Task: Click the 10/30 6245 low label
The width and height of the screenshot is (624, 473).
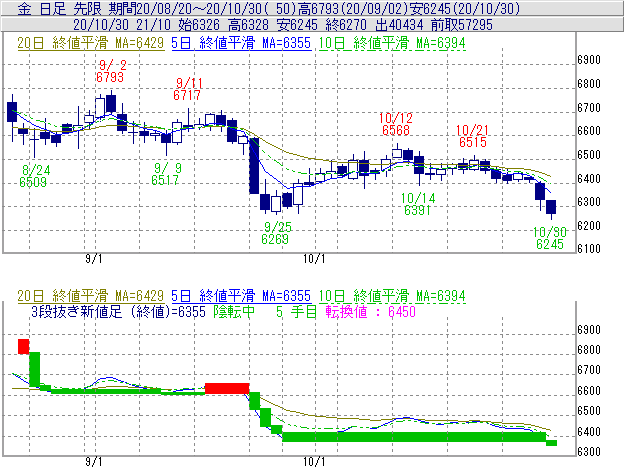Action: coord(550,238)
